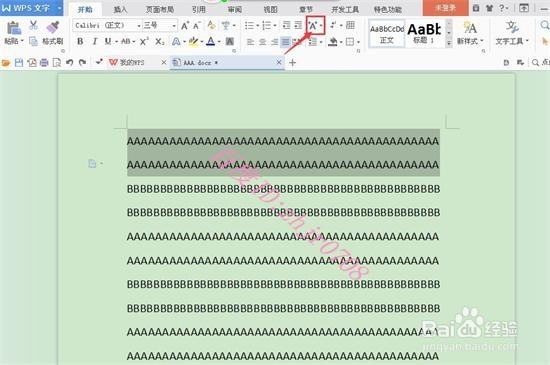Click the show table gridlines icon
Image resolution: width=550 pixels, height=365 pixels.
tap(350, 25)
